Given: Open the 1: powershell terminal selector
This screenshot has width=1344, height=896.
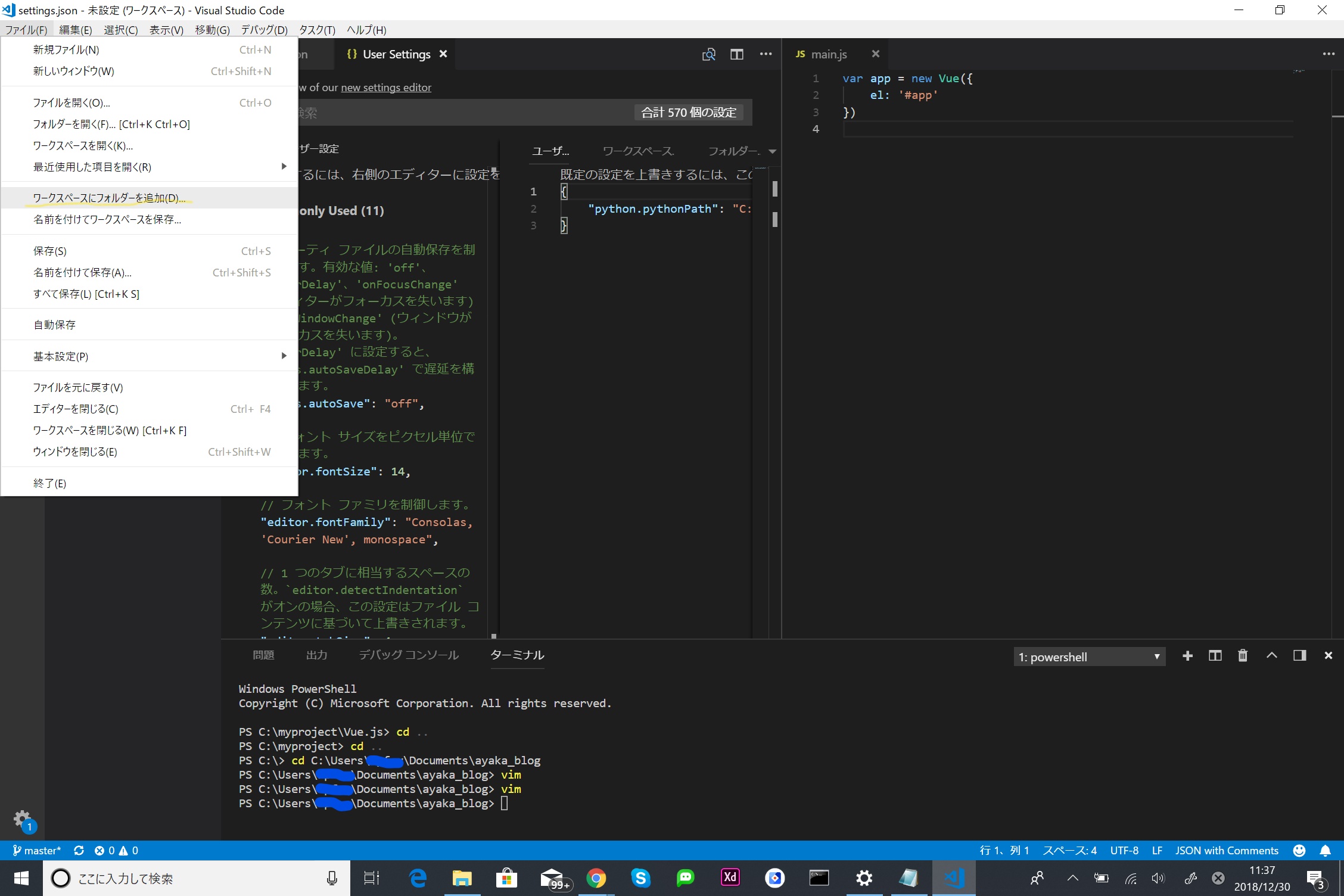Looking at the screenshot, I should pos(1089,657).
